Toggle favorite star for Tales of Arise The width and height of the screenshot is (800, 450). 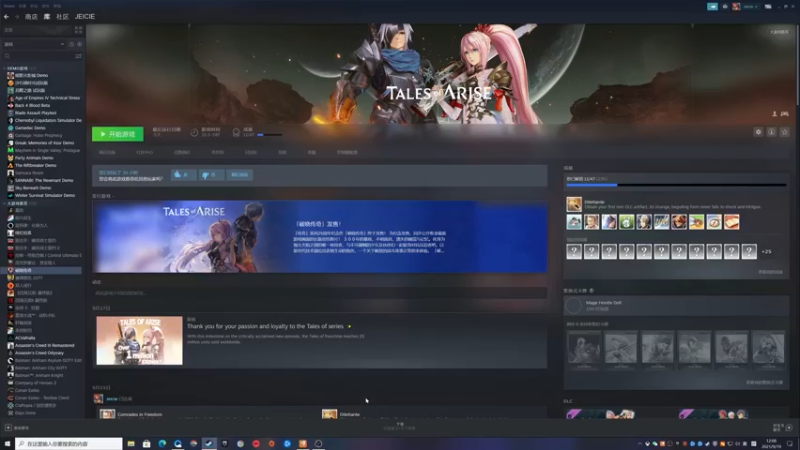coord(785,132)
